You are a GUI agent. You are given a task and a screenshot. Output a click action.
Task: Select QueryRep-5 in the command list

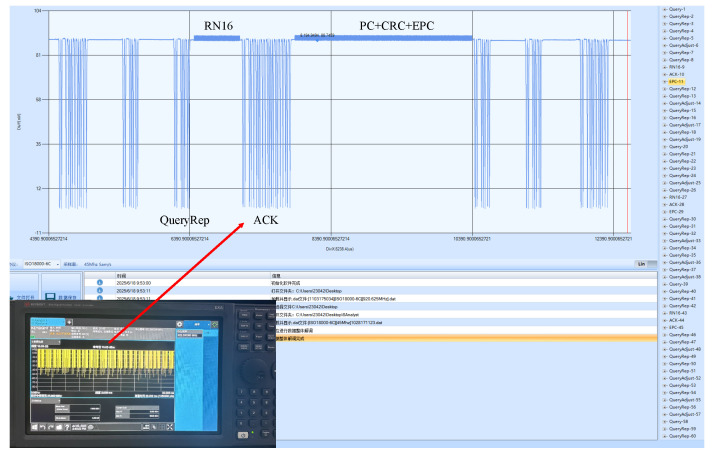point(681,38)
